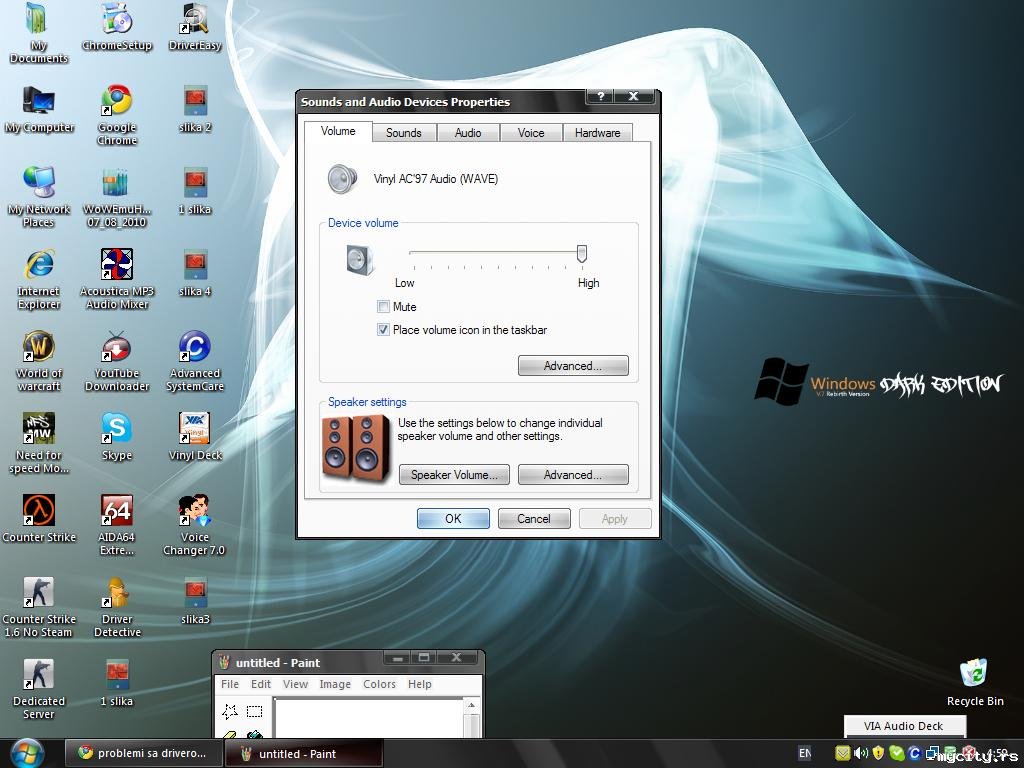Switch to the Sounds tab

pyautogui.click(x=404, y=133)
